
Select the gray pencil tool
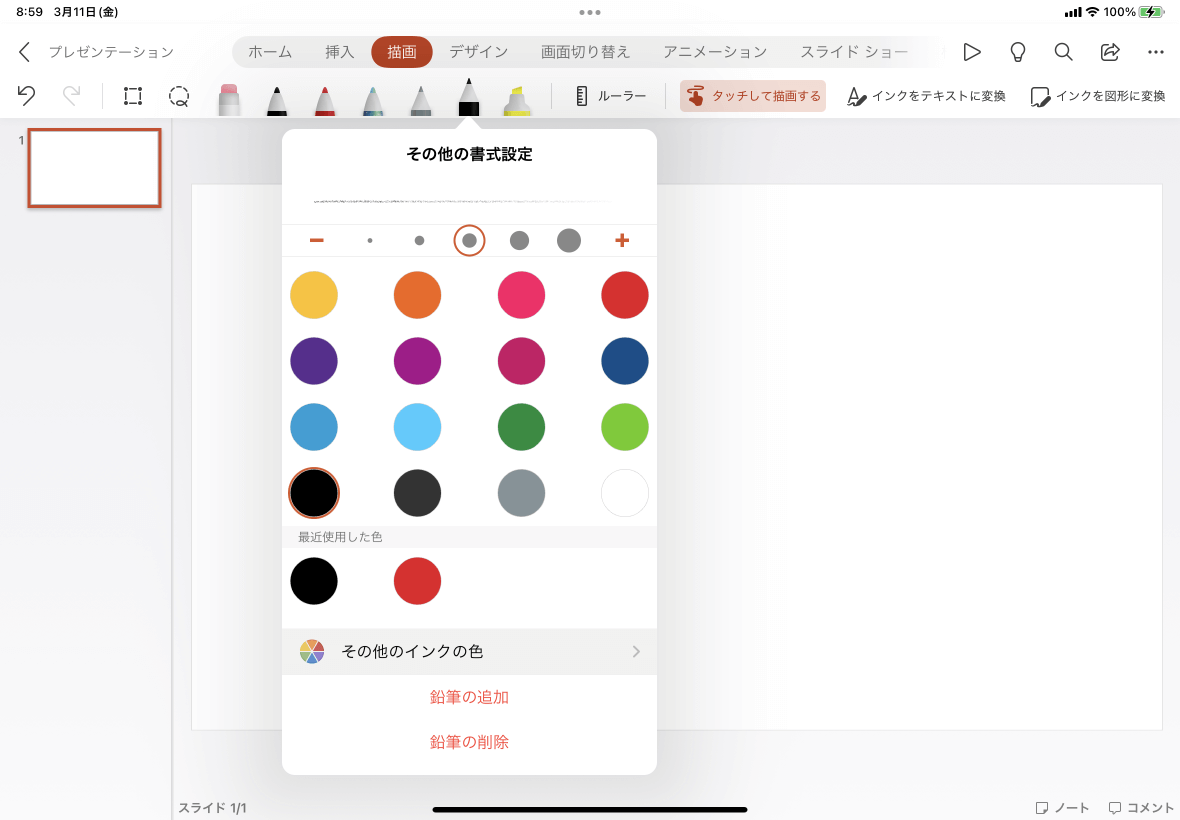(x=421, y=100)
